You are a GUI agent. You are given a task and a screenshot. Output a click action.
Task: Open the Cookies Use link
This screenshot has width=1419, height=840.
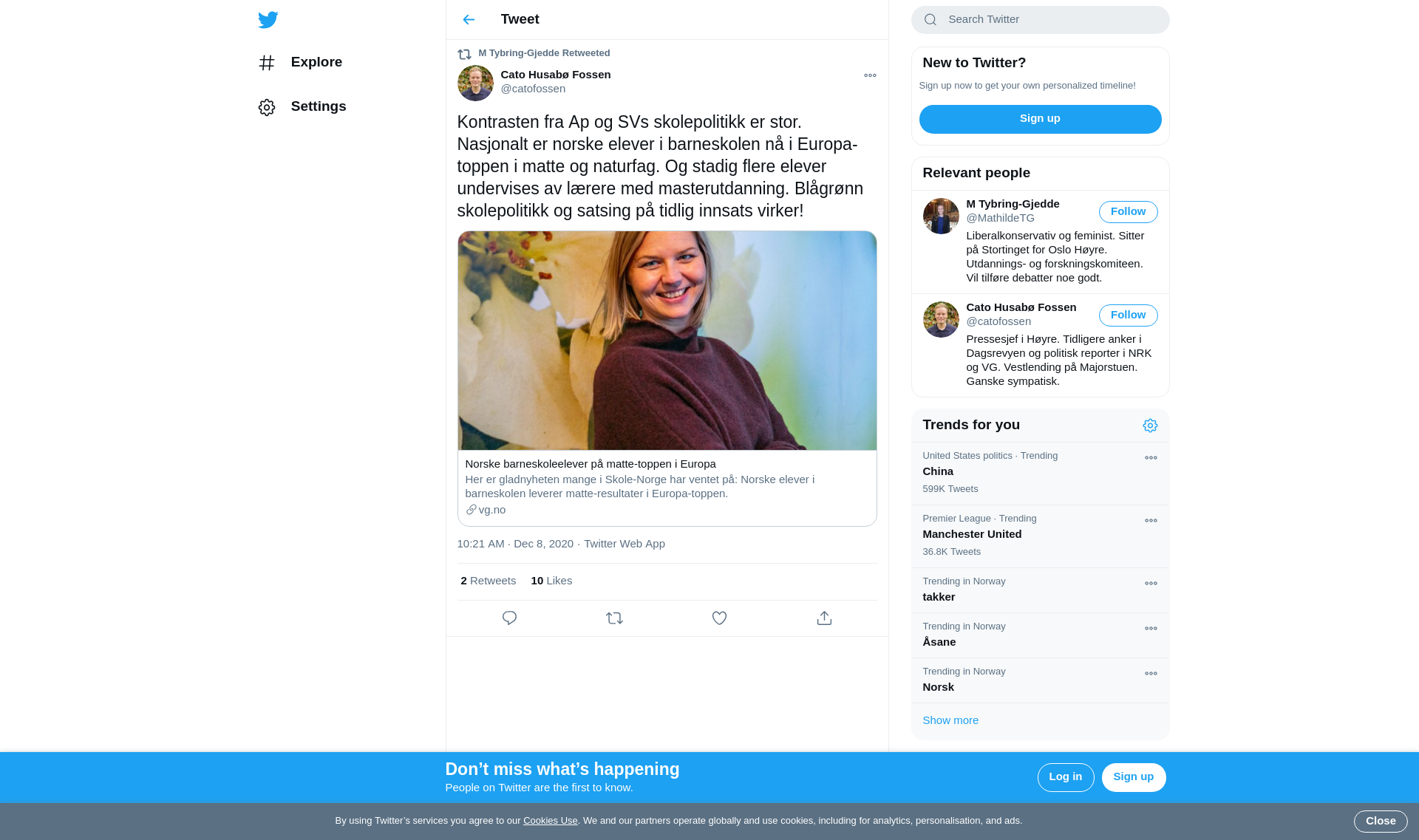[550, 821]
